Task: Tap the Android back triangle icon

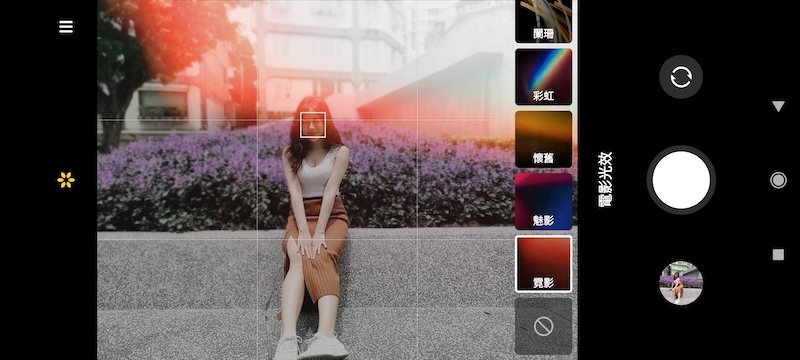Action: click(778, 106)
